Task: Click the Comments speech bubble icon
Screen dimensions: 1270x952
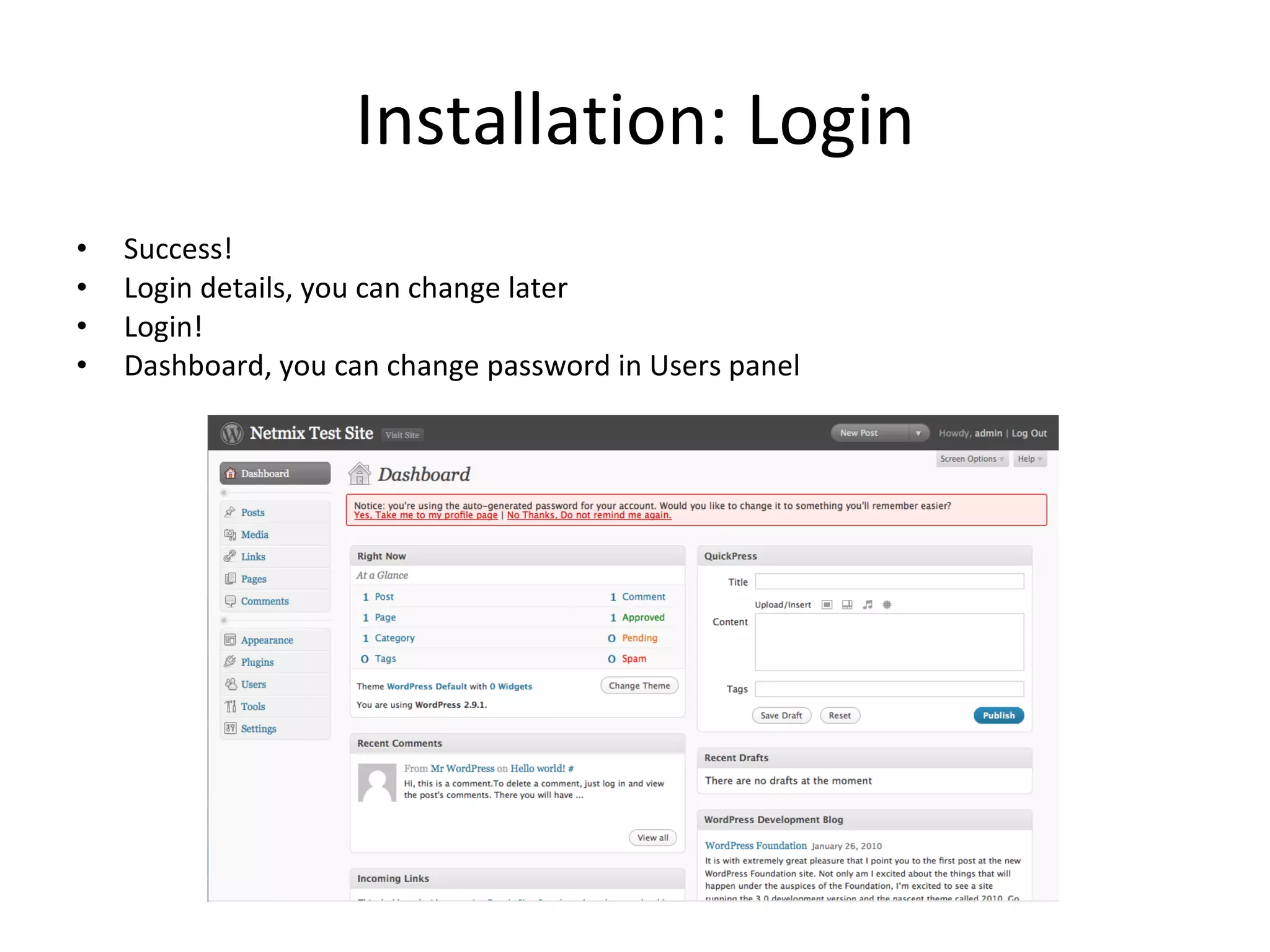Action: pyautogui.click(x=230, y=601)
